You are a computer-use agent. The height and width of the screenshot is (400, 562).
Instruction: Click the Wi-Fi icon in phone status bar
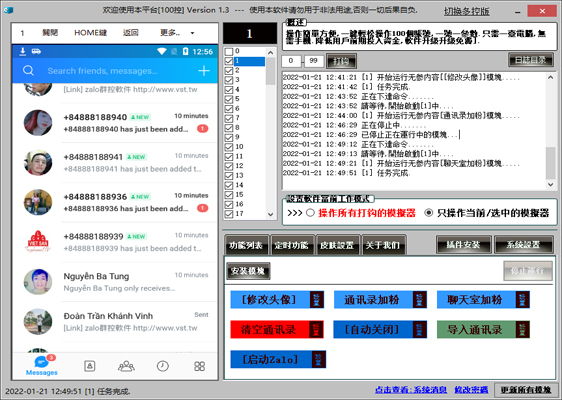pos(162,52)
